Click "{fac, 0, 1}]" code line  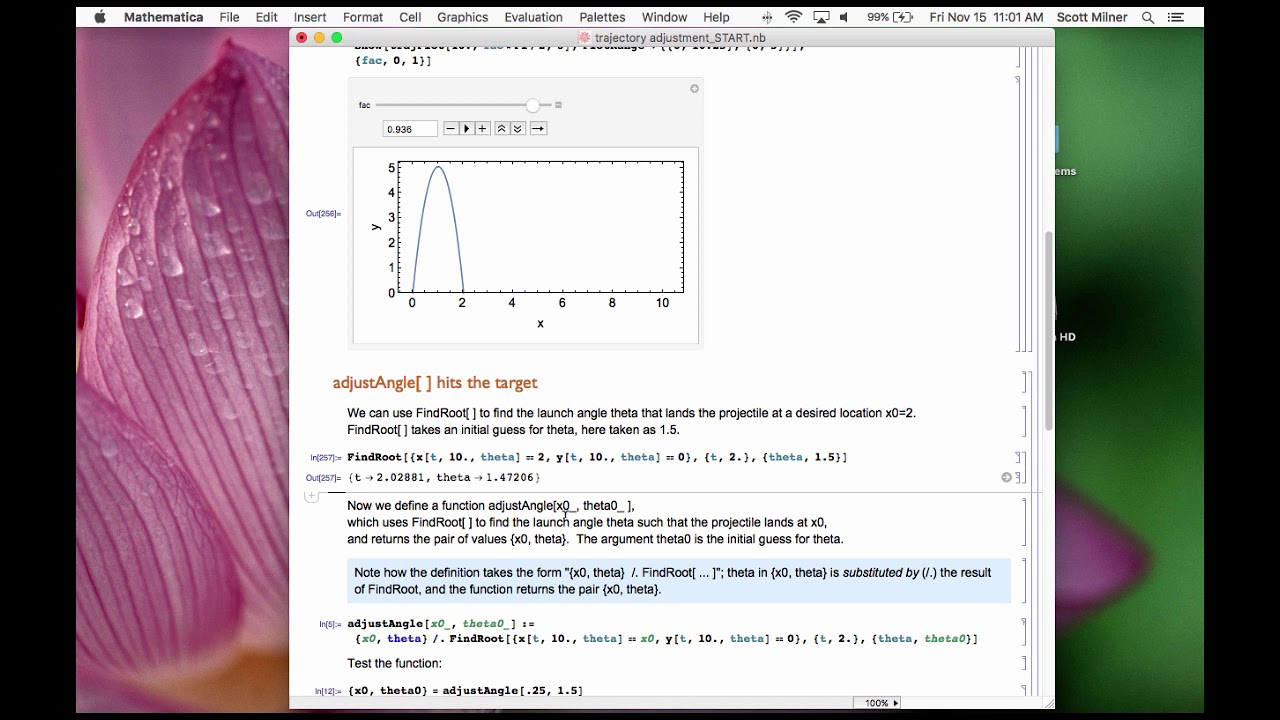pyautogui.click(x=393, y=61)
